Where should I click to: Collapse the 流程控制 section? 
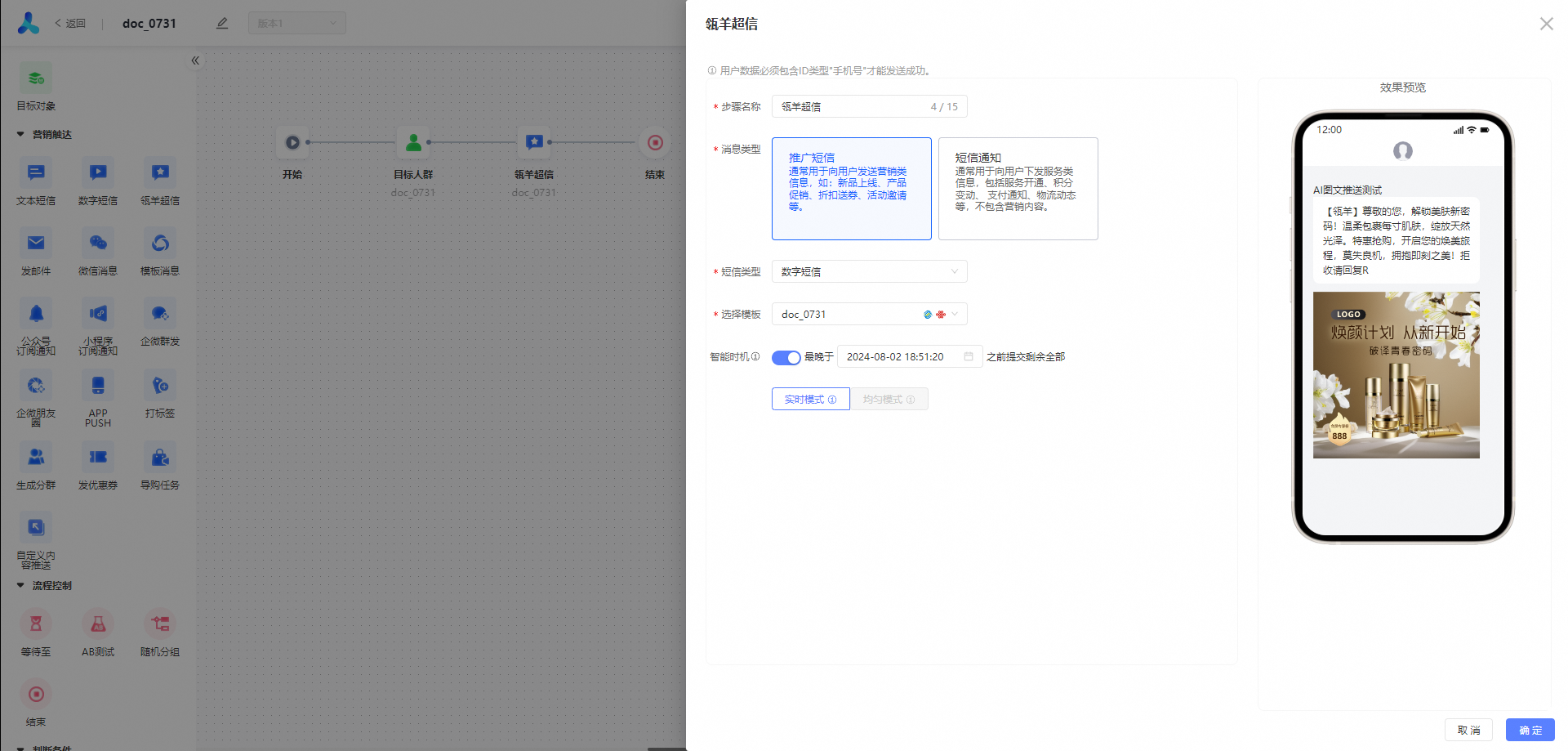pos(20,585)
